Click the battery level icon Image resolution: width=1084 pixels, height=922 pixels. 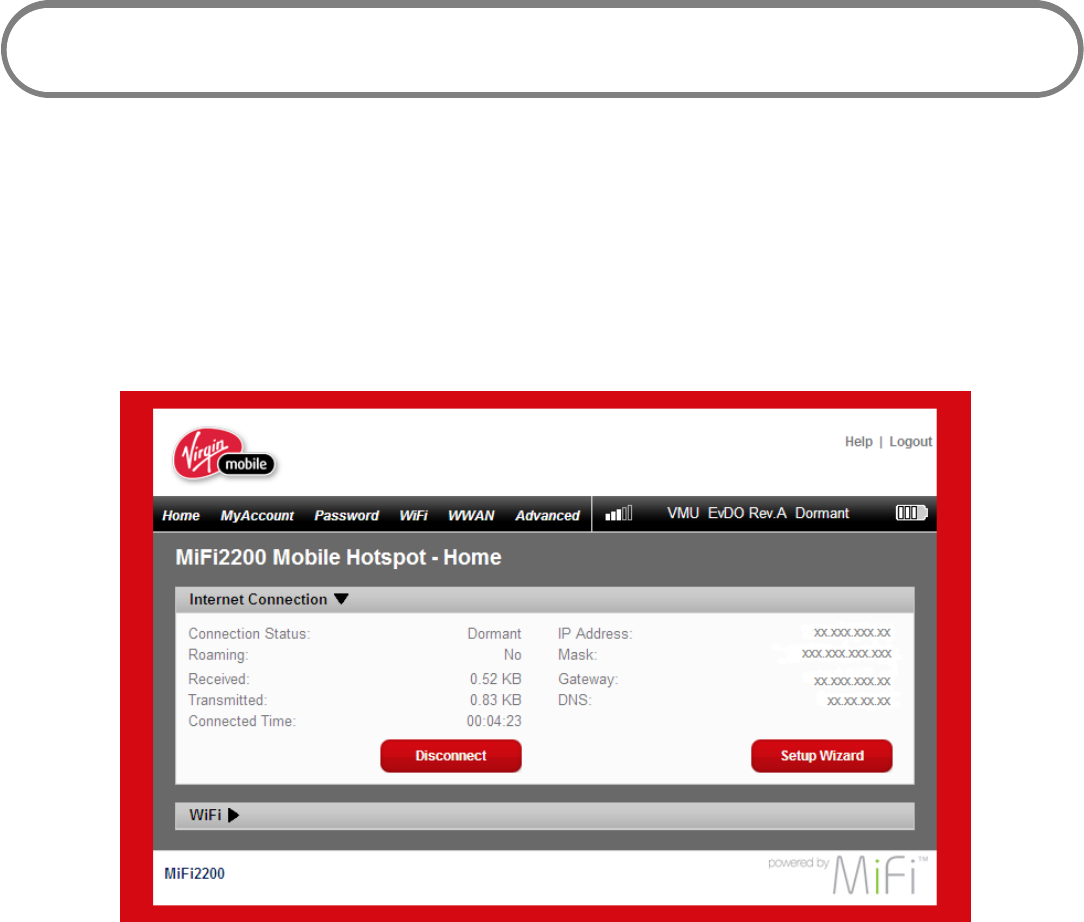(x=911, y=513)
